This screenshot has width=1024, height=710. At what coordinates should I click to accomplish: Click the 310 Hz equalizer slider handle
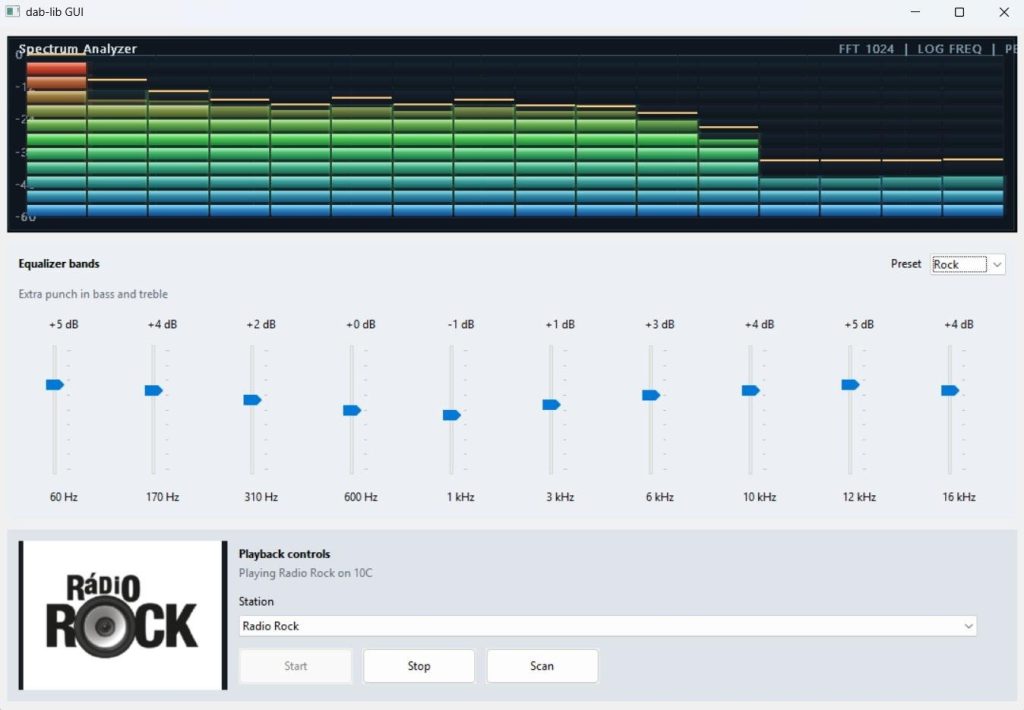(252, 400)
